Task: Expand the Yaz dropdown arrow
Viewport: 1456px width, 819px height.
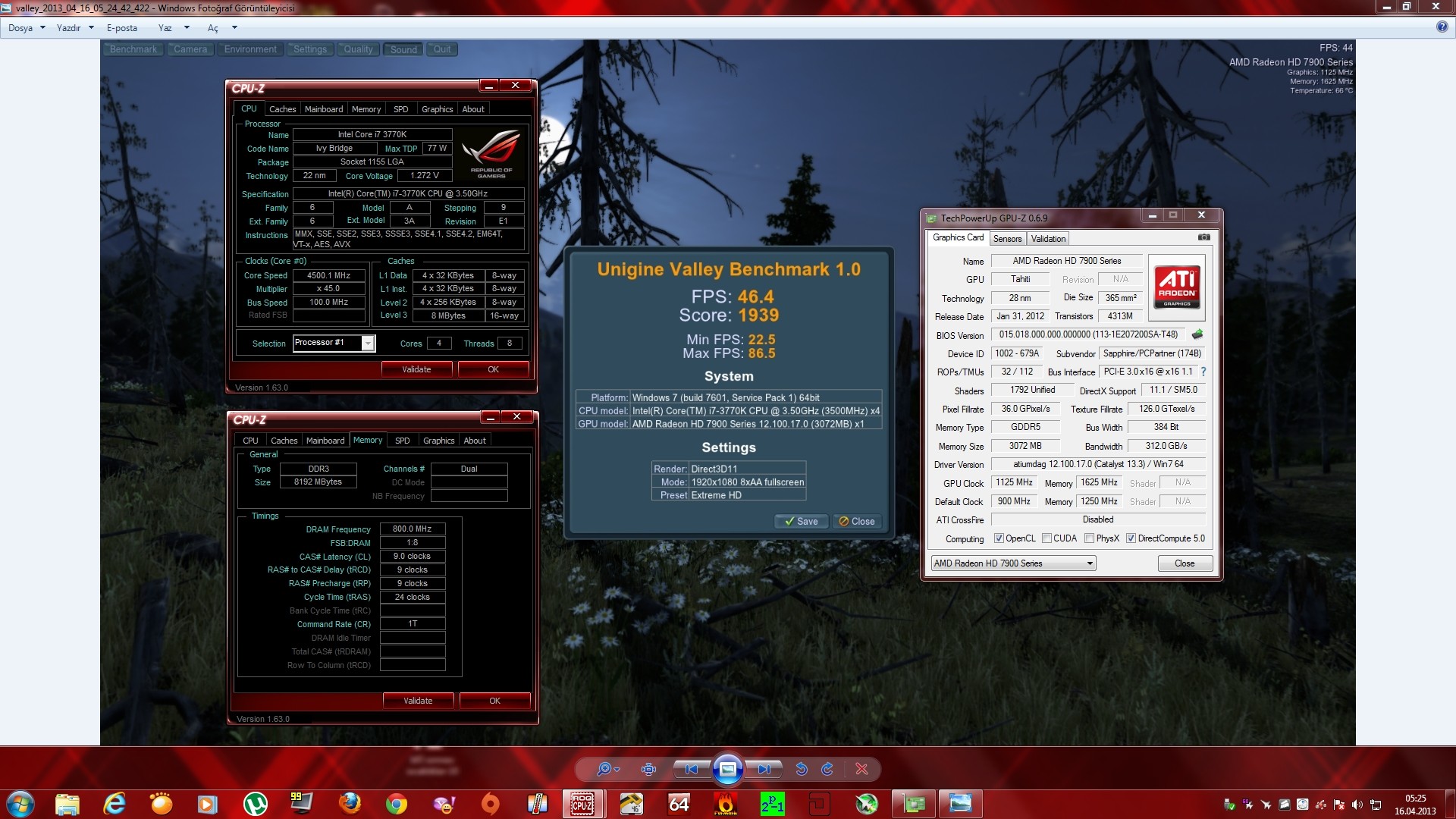Action: (187, 28)
